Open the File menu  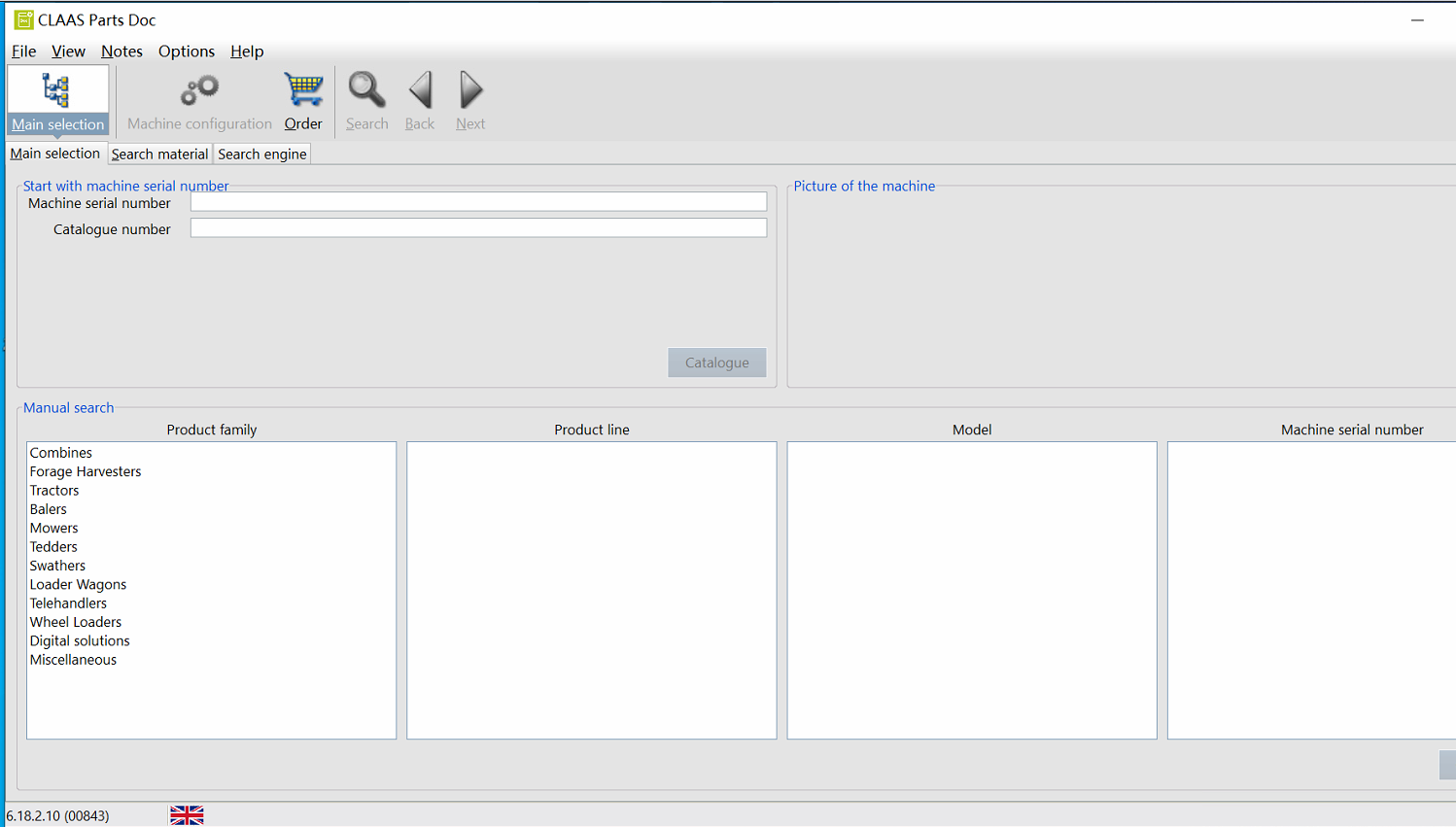tap(23, 52)
